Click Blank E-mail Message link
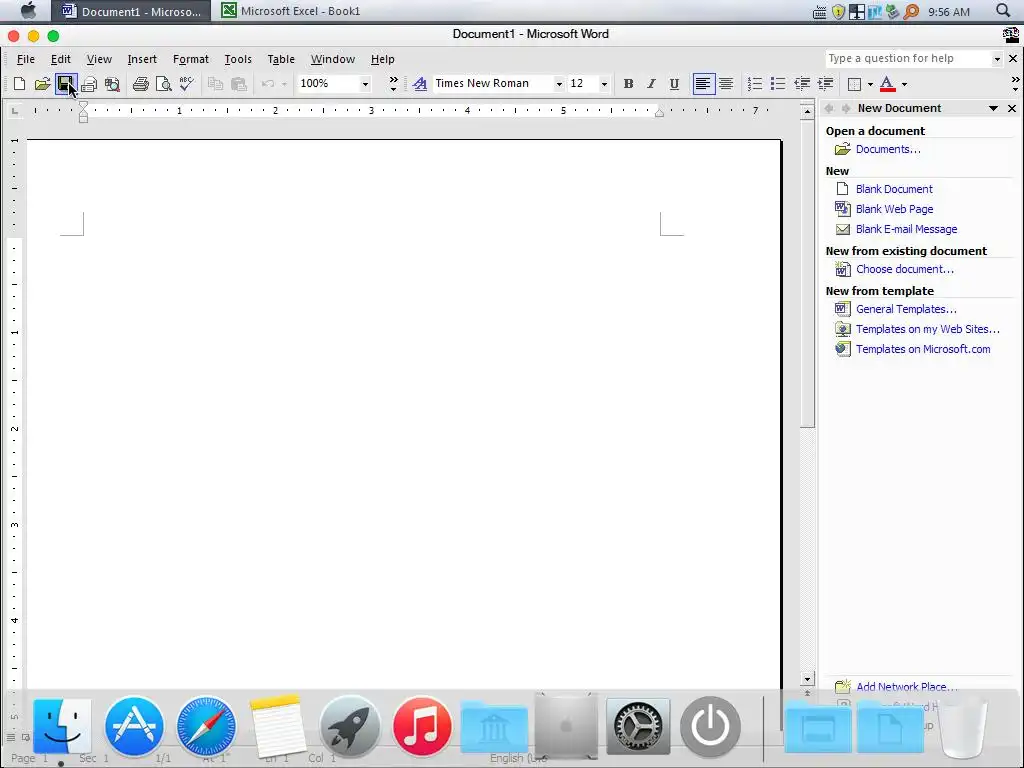Screen dimensions: 1024x768 pyautogui.click(x=906, y=229)
